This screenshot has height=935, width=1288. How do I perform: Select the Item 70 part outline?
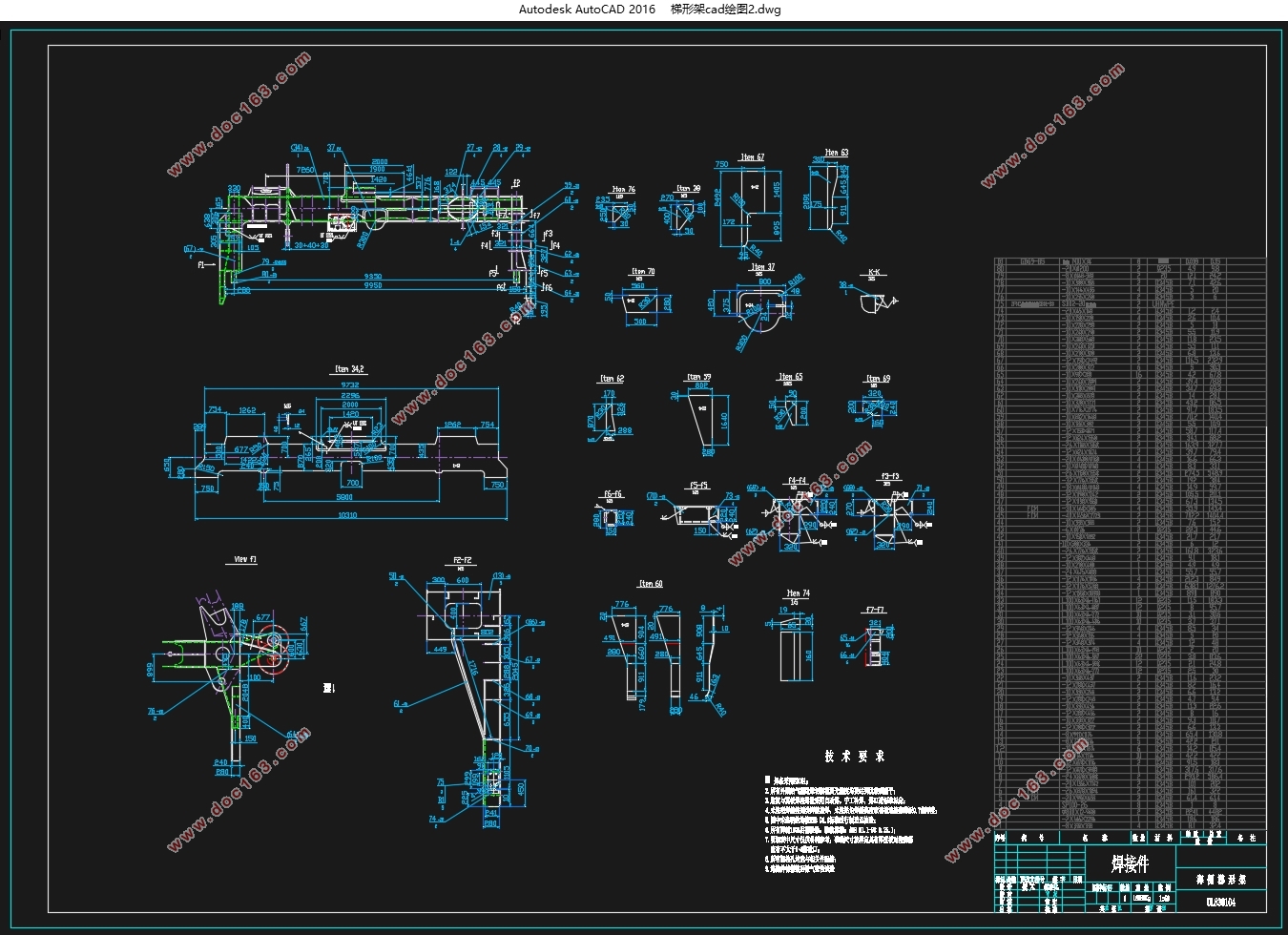641,308
